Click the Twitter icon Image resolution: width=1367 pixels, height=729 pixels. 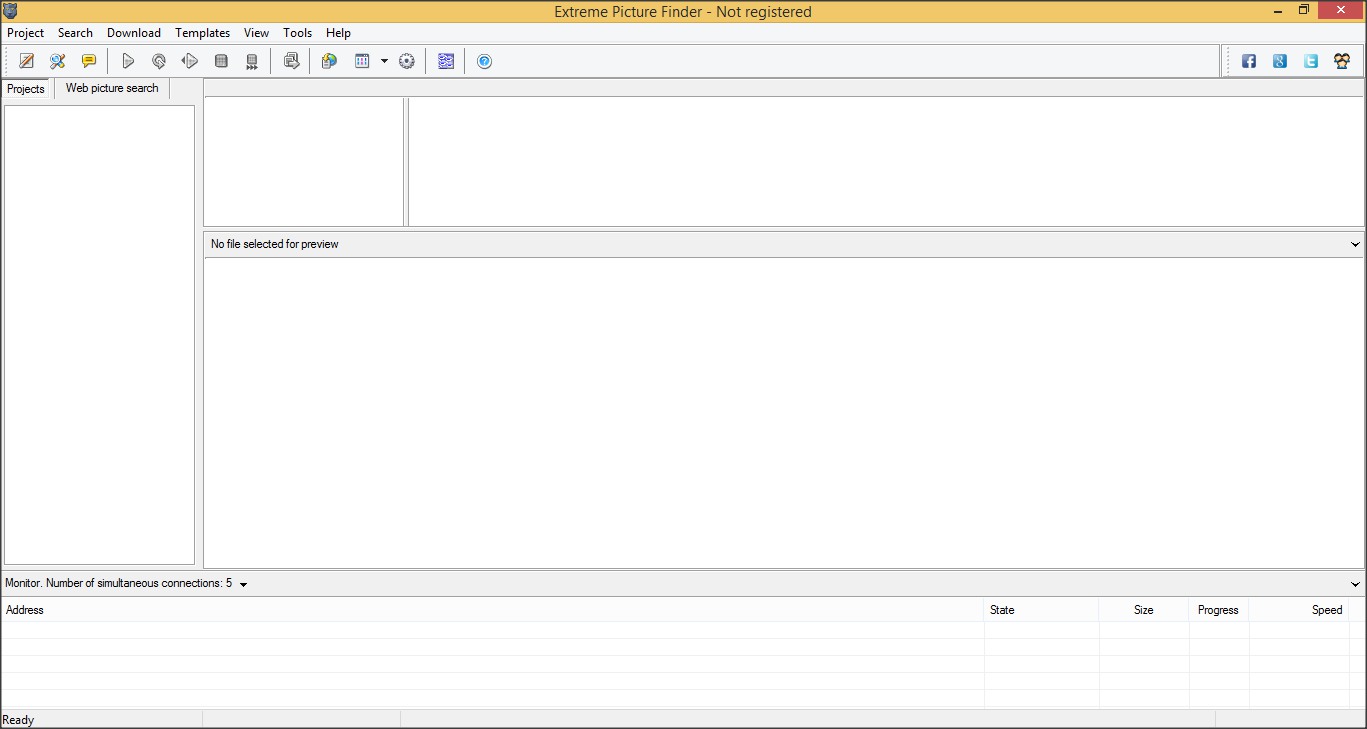(x=1311, y=61)
